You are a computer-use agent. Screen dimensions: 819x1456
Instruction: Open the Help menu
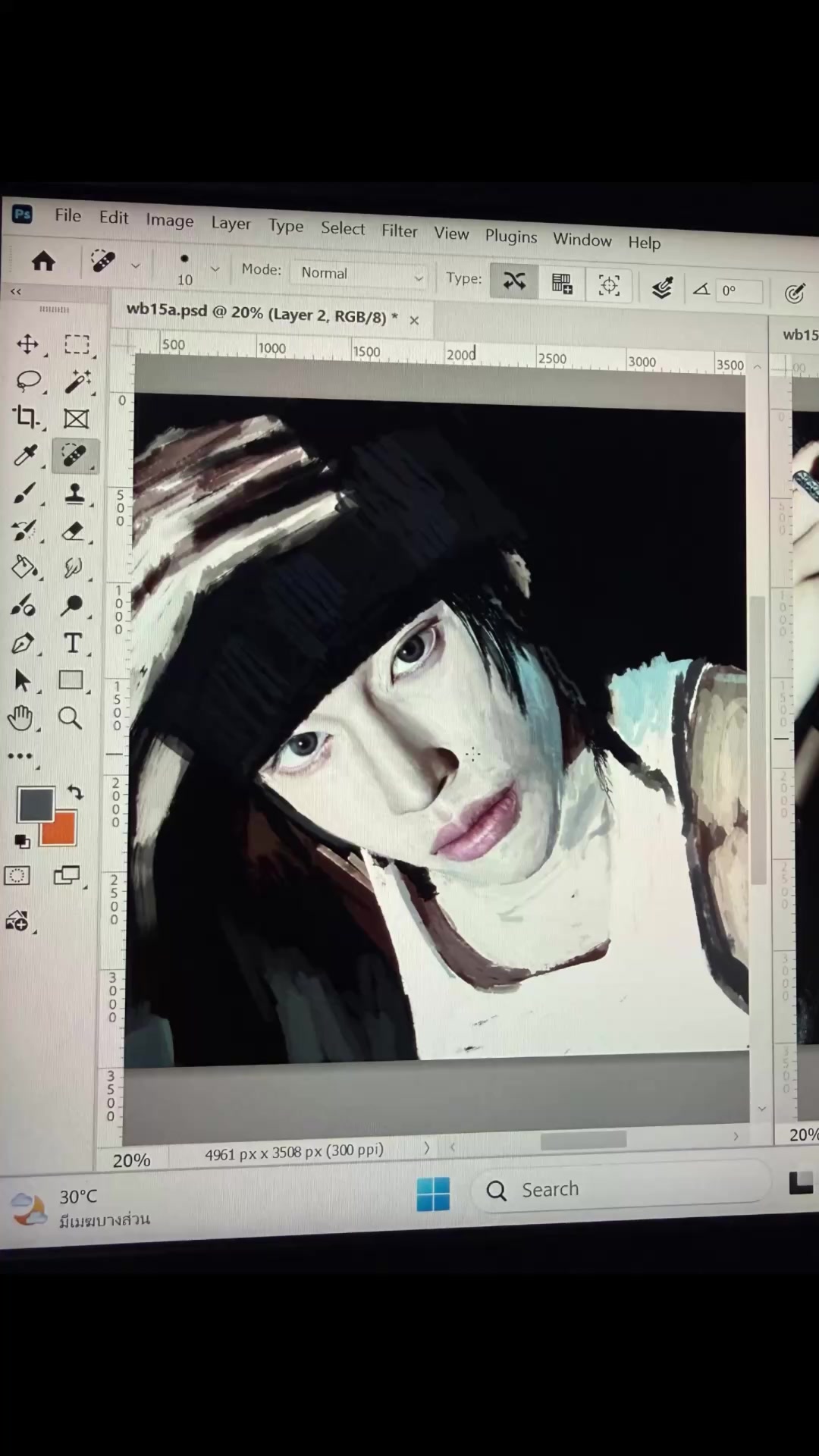(644, 243)
